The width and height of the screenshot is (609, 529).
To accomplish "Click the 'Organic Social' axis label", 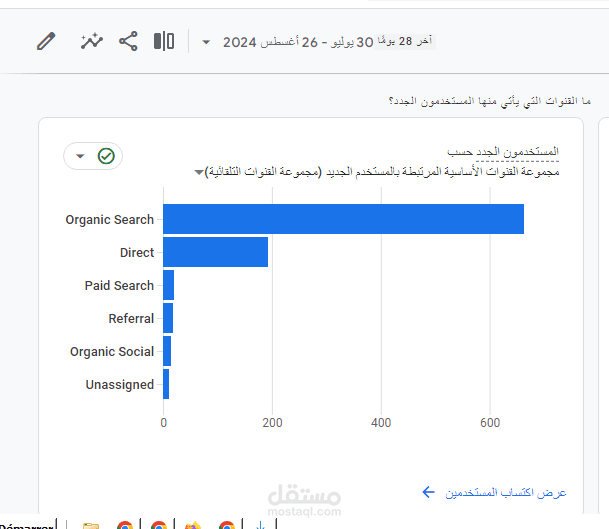I will coord(112,352).
